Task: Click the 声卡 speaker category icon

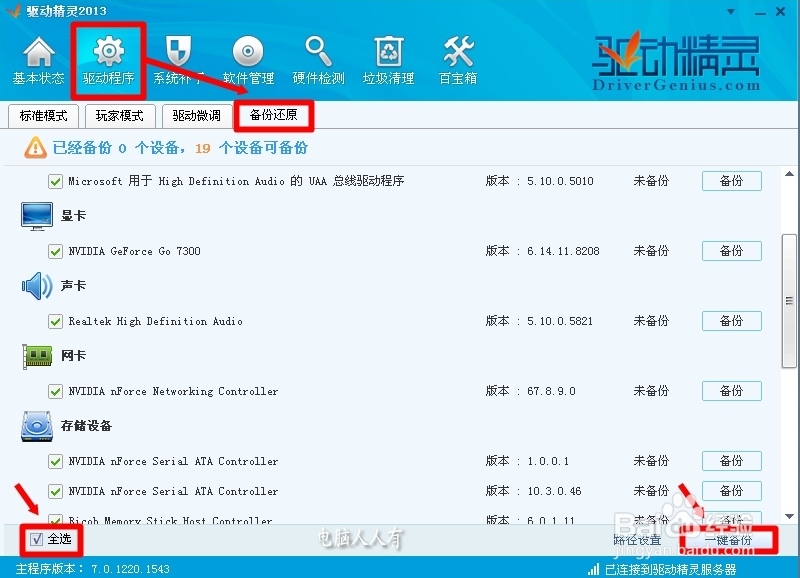Action: 37,286
